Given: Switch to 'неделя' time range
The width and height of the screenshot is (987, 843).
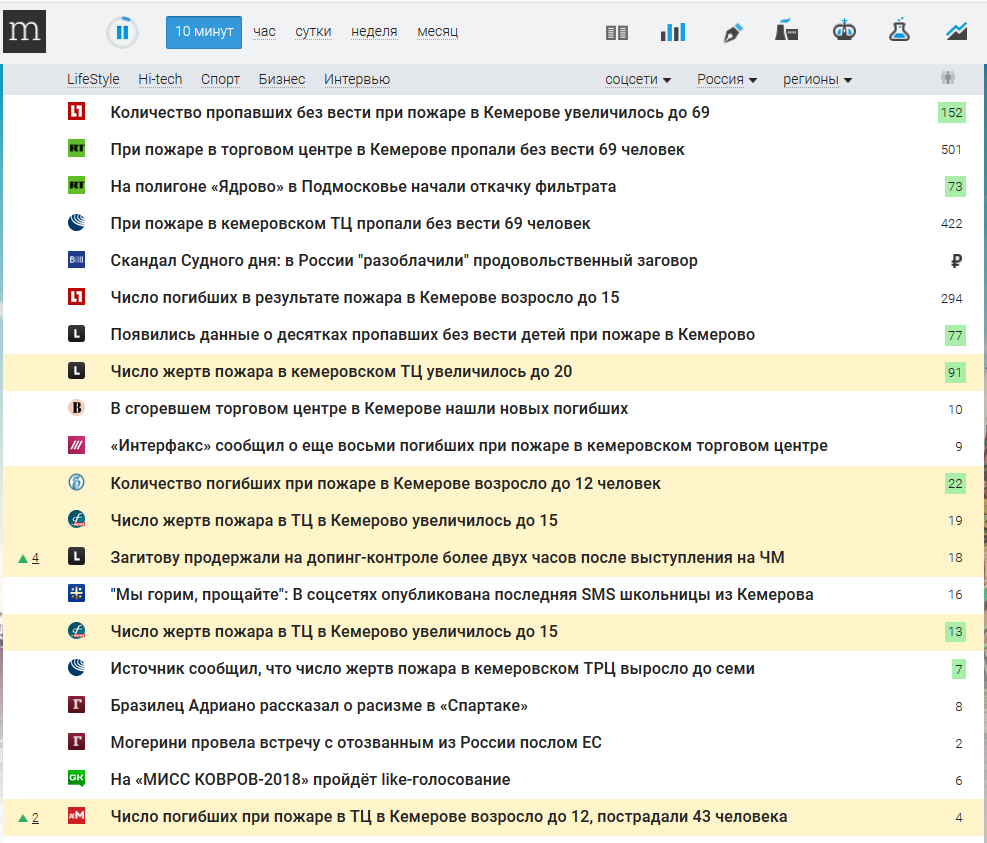Looking at the screenshot, I should pyautogui.click(x=374, y=31).
